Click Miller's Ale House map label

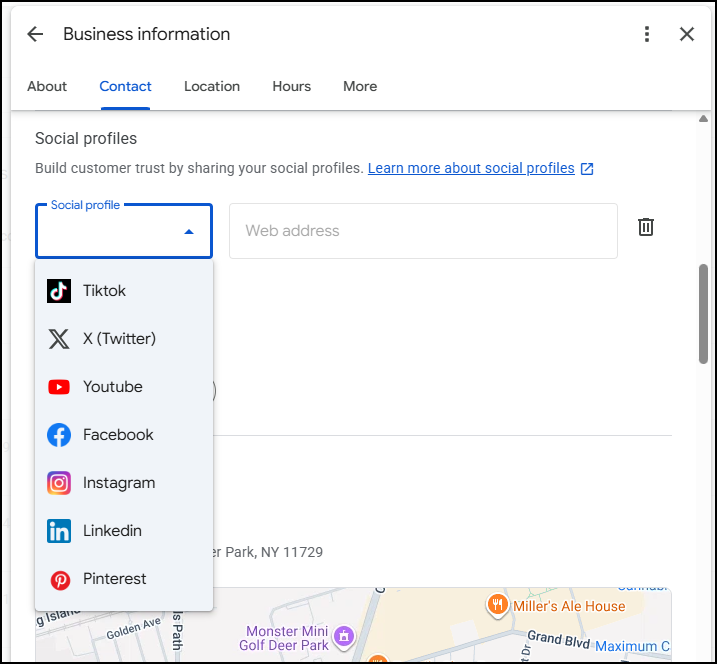click(x=569, y=606)
